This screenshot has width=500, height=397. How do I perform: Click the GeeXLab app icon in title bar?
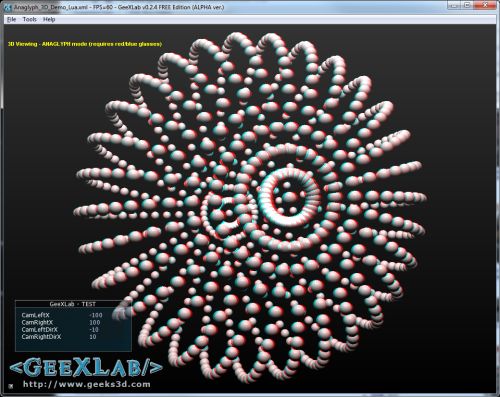point(8,7)
